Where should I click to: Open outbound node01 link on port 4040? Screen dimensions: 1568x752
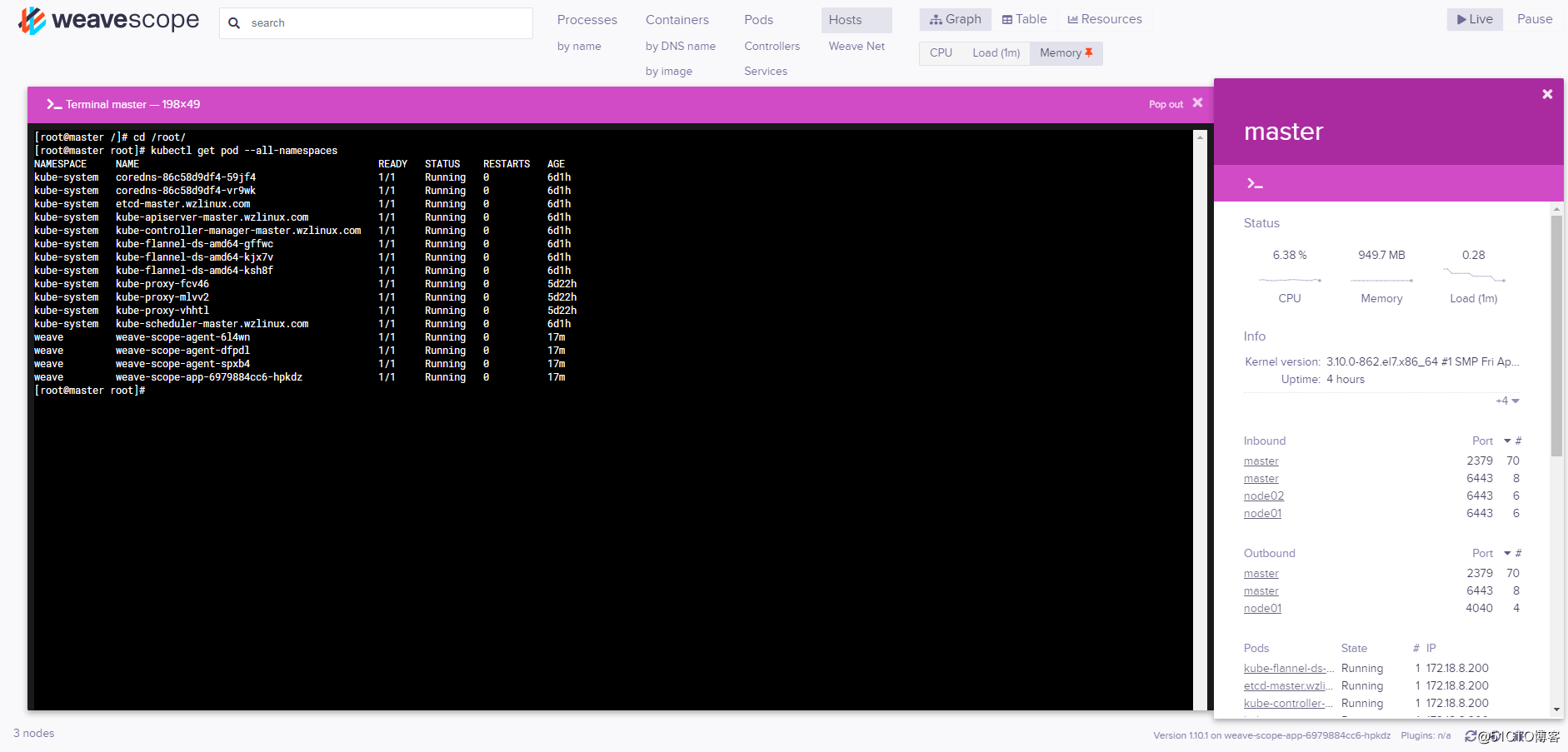pyautogui.click(x=1262, y=609)
